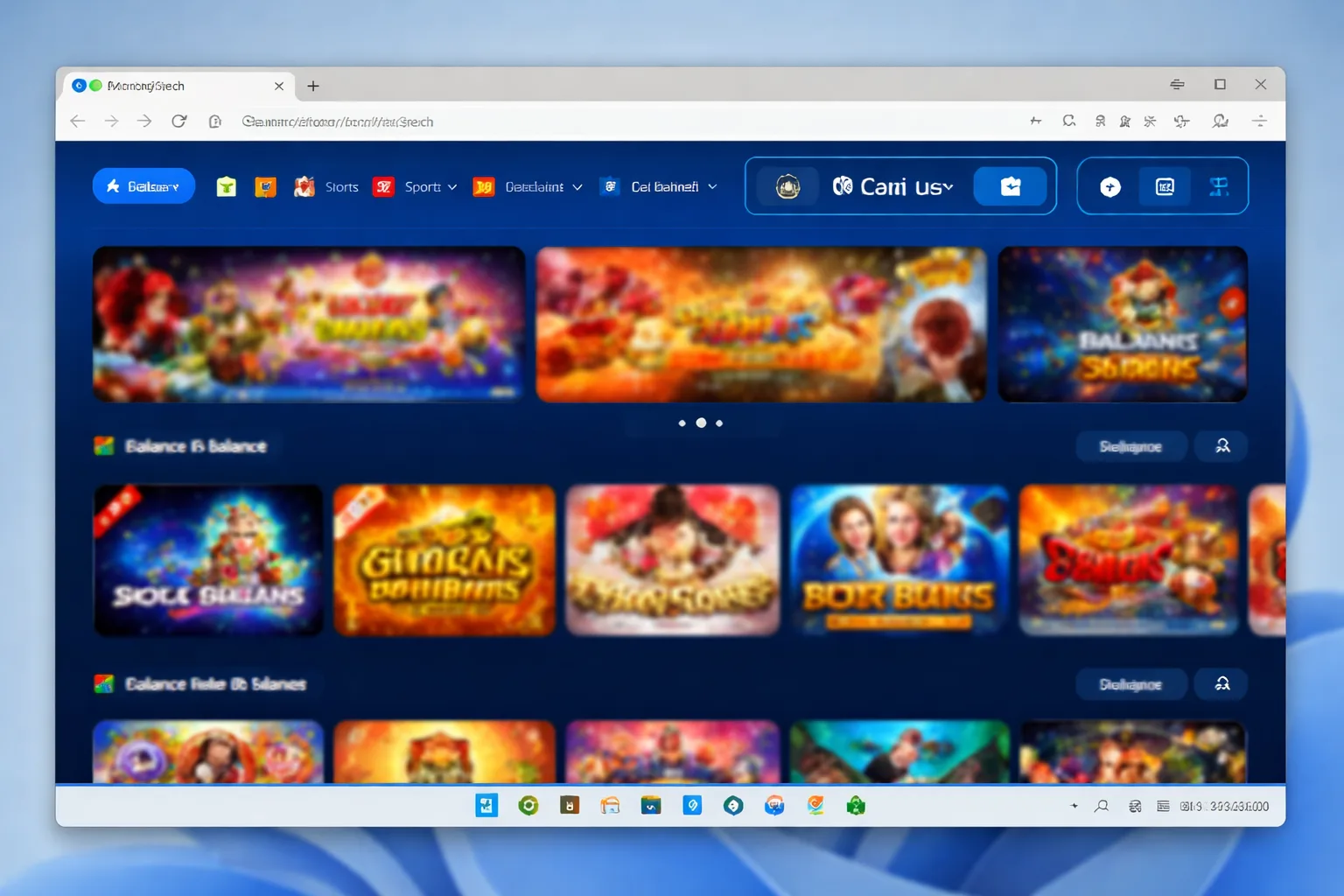Select the third carousel dot indicator

tap(719, 423)
